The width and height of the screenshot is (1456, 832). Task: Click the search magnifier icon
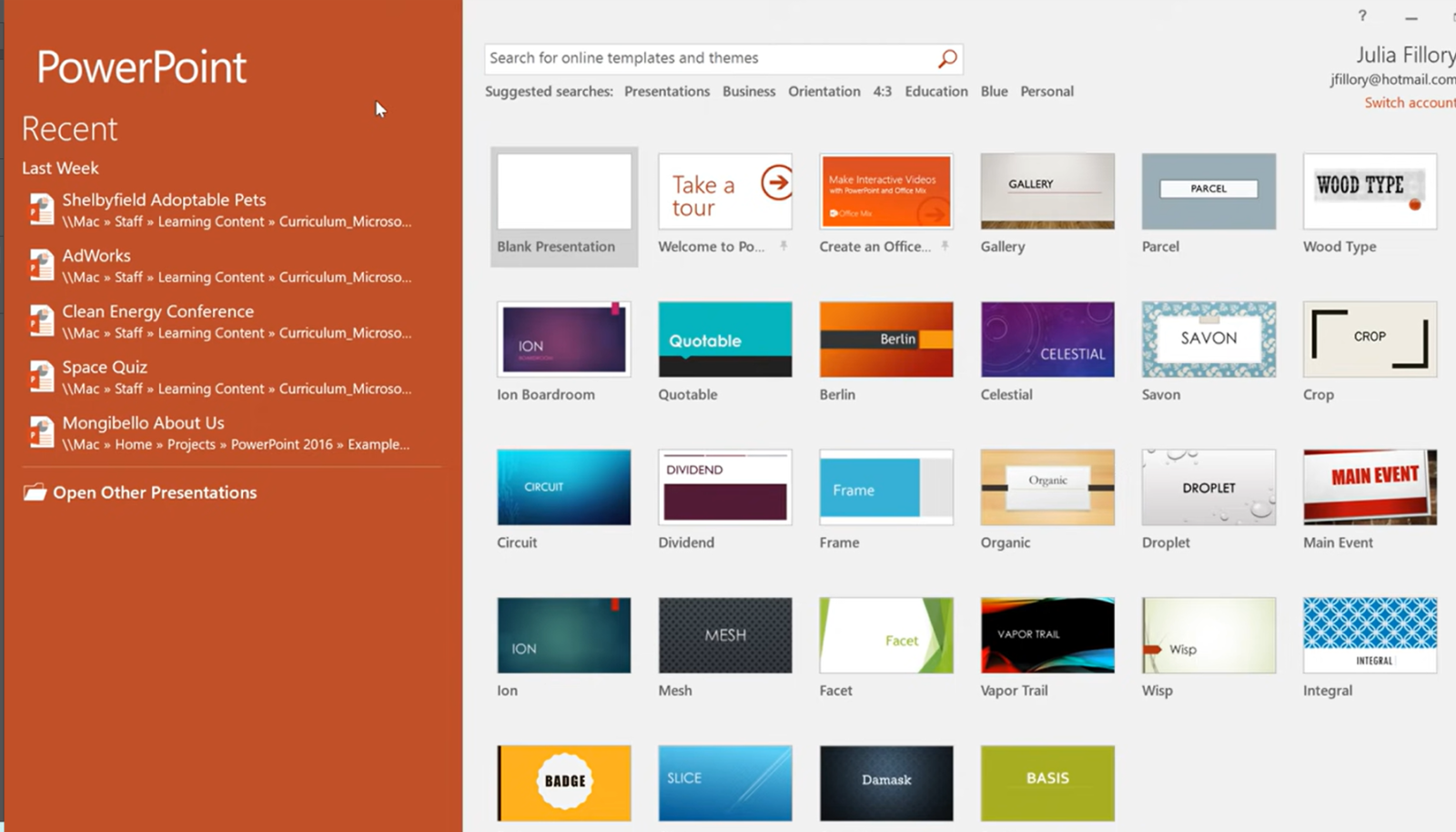[947, 59]
